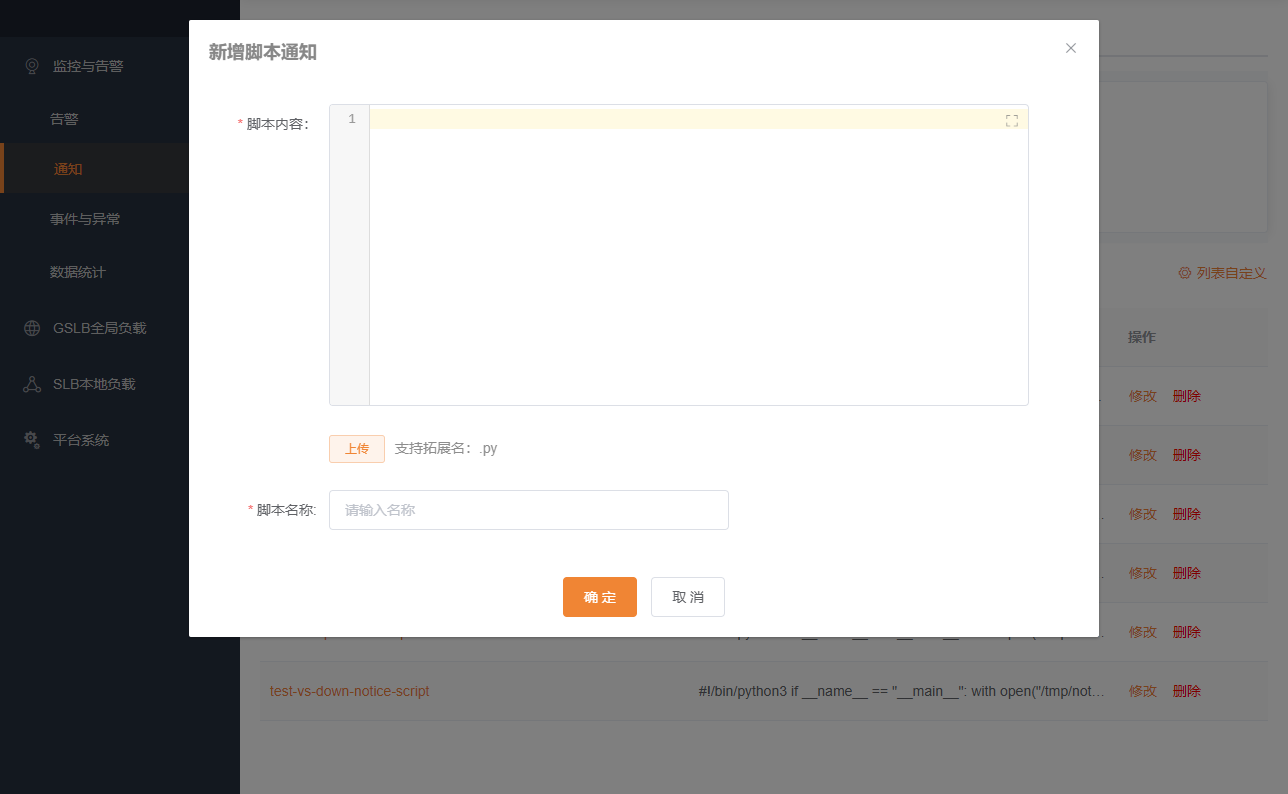Expand the script editor to fullscreen
Viewport: 1288px width, 794px height.
pos(1011,119)
